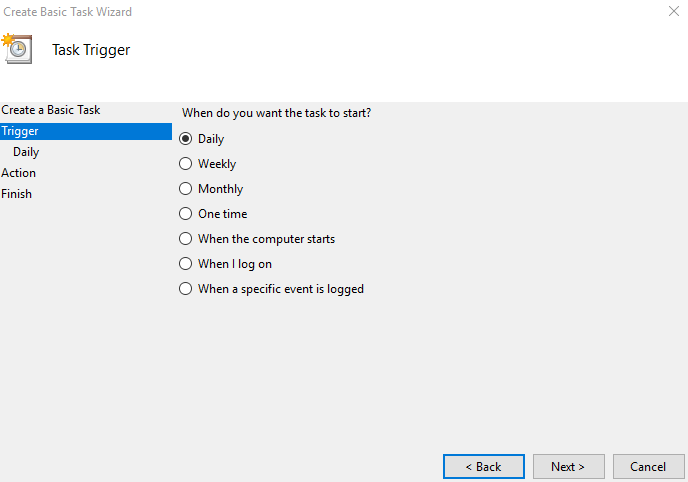Jump to the Finish step
Screen dimensions: 688x482
click(16, 194)
